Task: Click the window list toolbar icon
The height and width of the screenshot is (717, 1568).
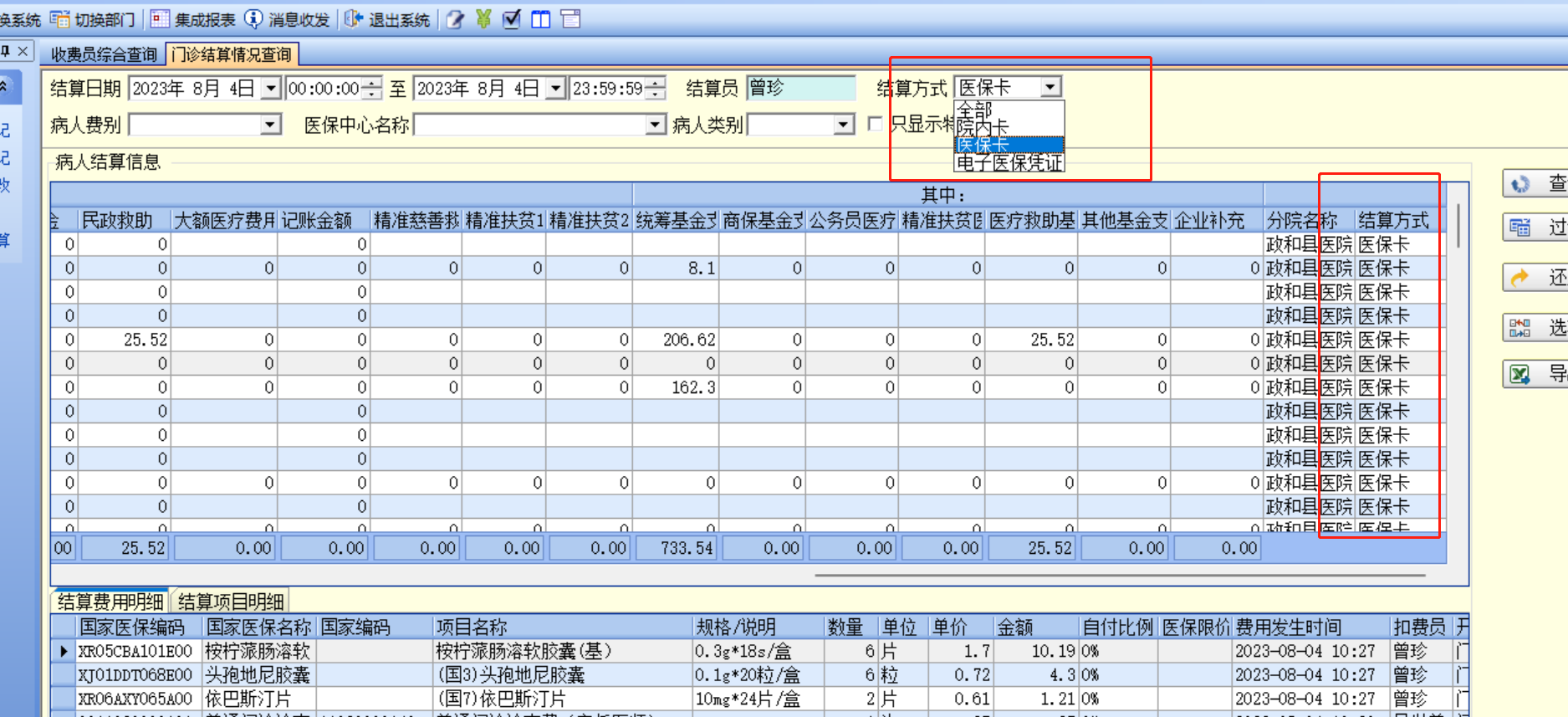Action: (x=570, y=19)
